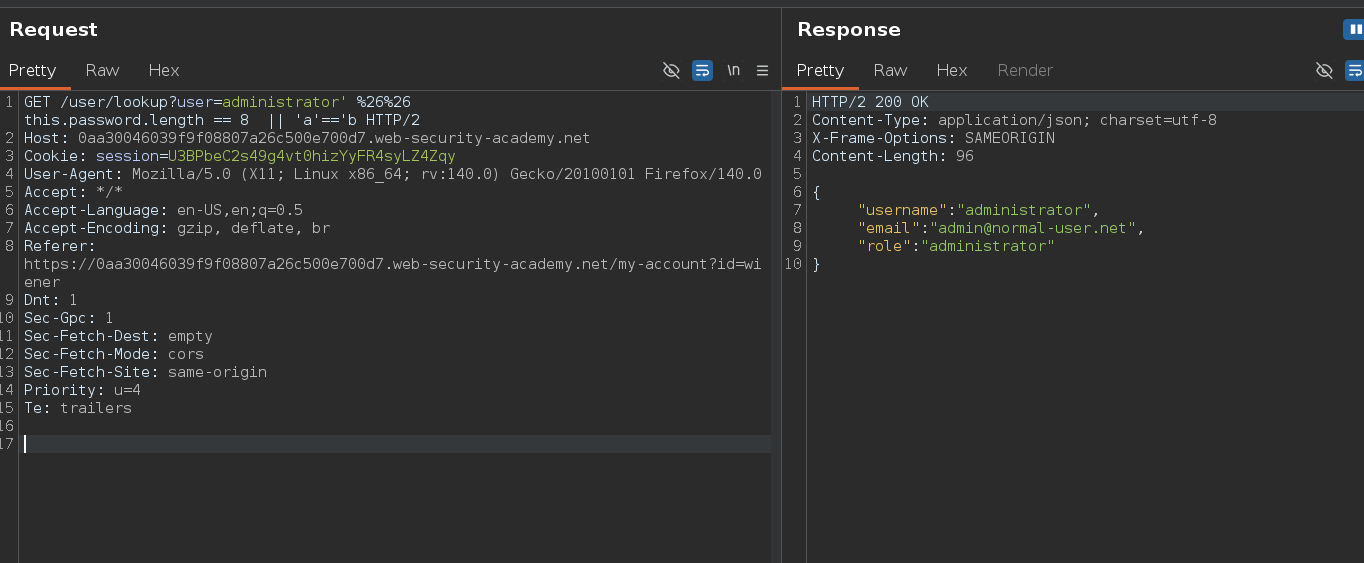Viewport: 1364px width, 563px height.
Task: Click the X-Frame-Options response header
Action: [x=933, y=138]
